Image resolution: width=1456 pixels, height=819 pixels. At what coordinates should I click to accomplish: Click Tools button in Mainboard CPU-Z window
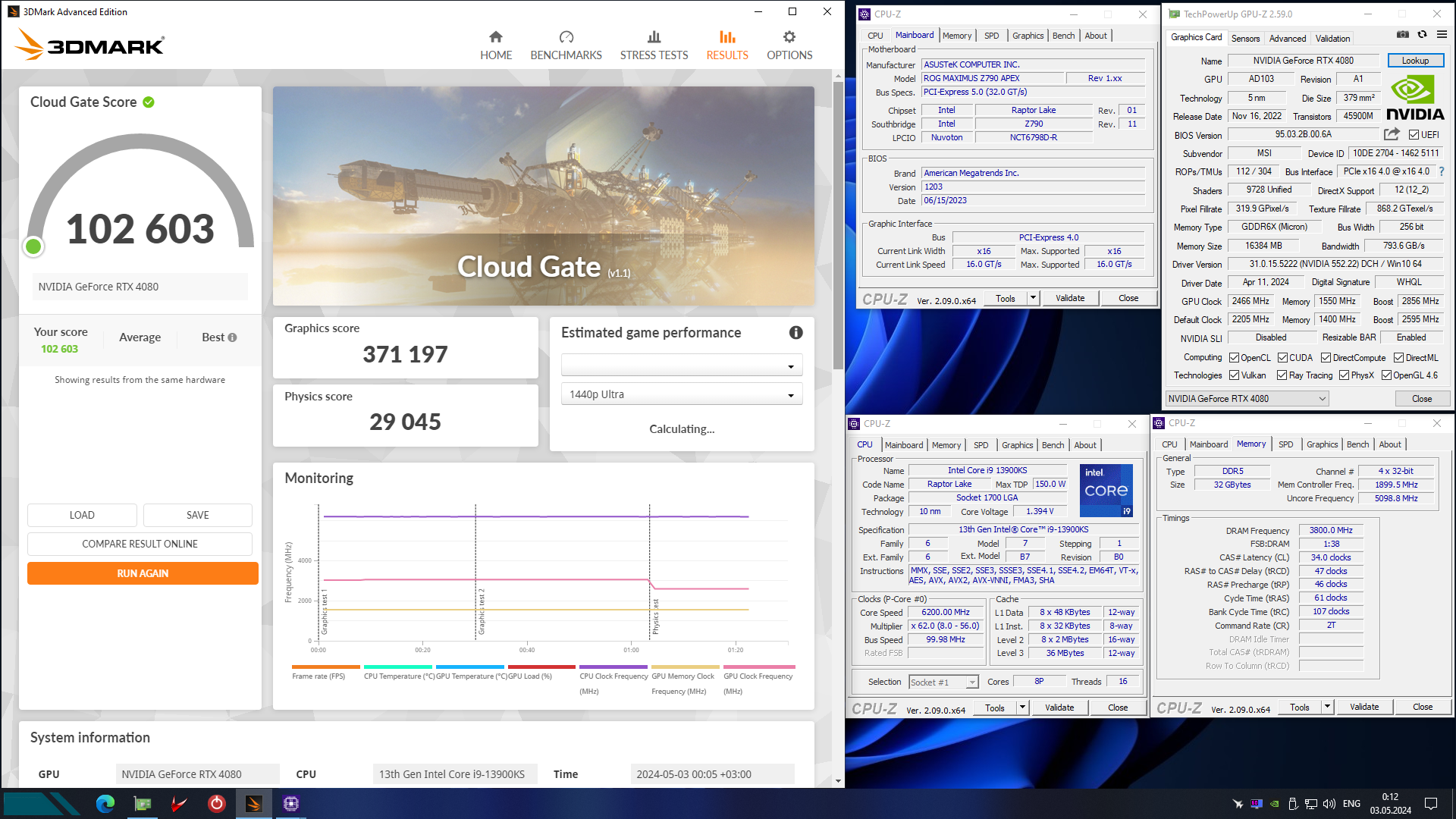[1006, 298]
